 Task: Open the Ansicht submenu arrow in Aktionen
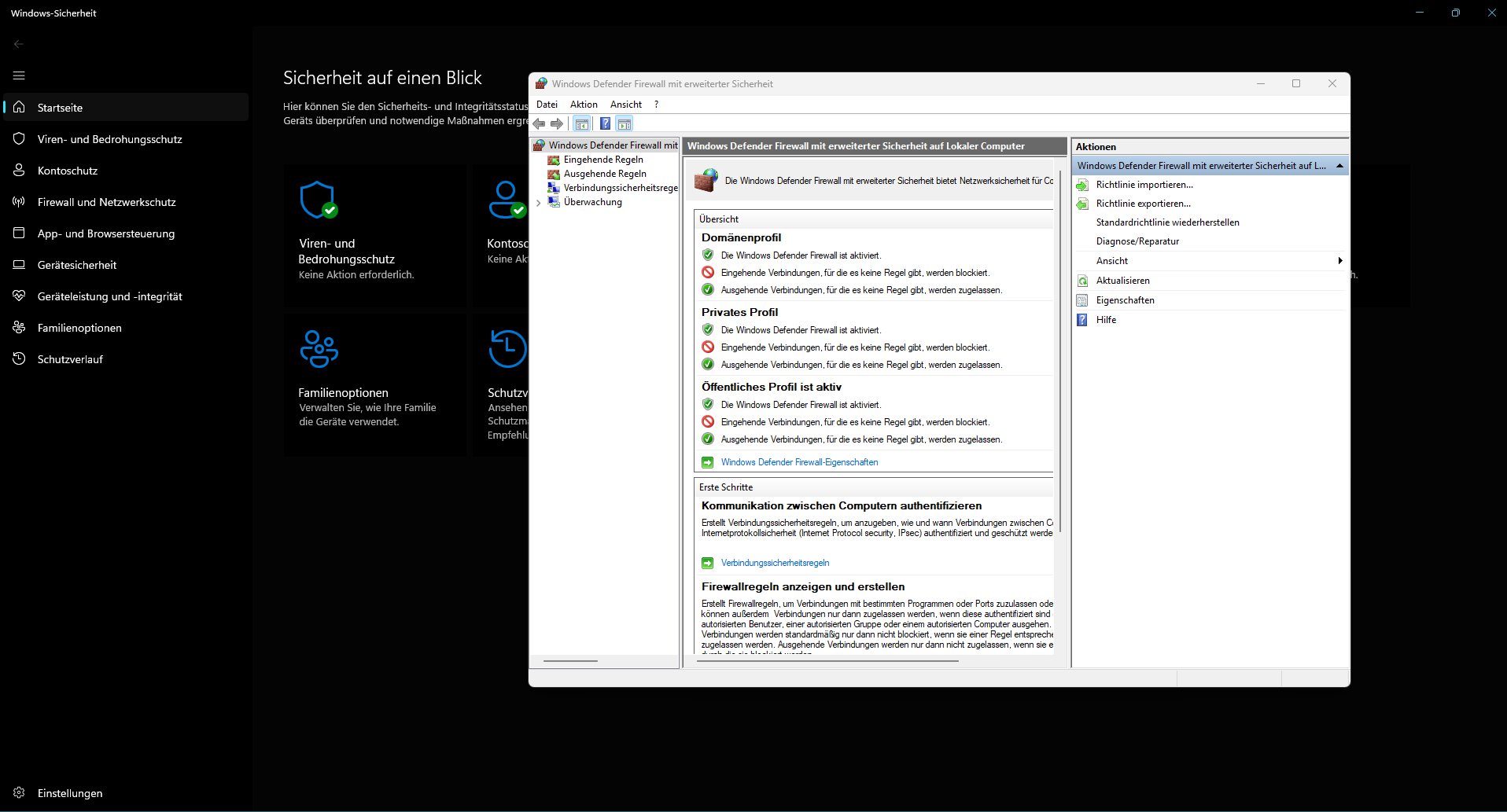click(x=1339, y=261)
